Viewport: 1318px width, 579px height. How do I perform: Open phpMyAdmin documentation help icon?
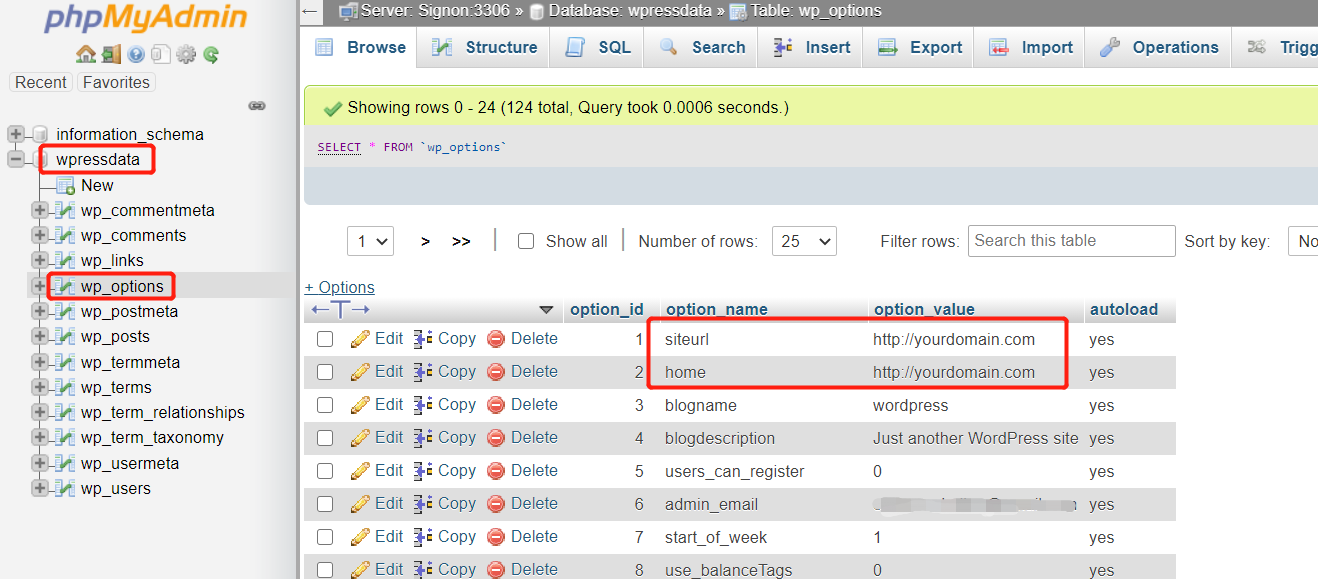click(136, 55)
